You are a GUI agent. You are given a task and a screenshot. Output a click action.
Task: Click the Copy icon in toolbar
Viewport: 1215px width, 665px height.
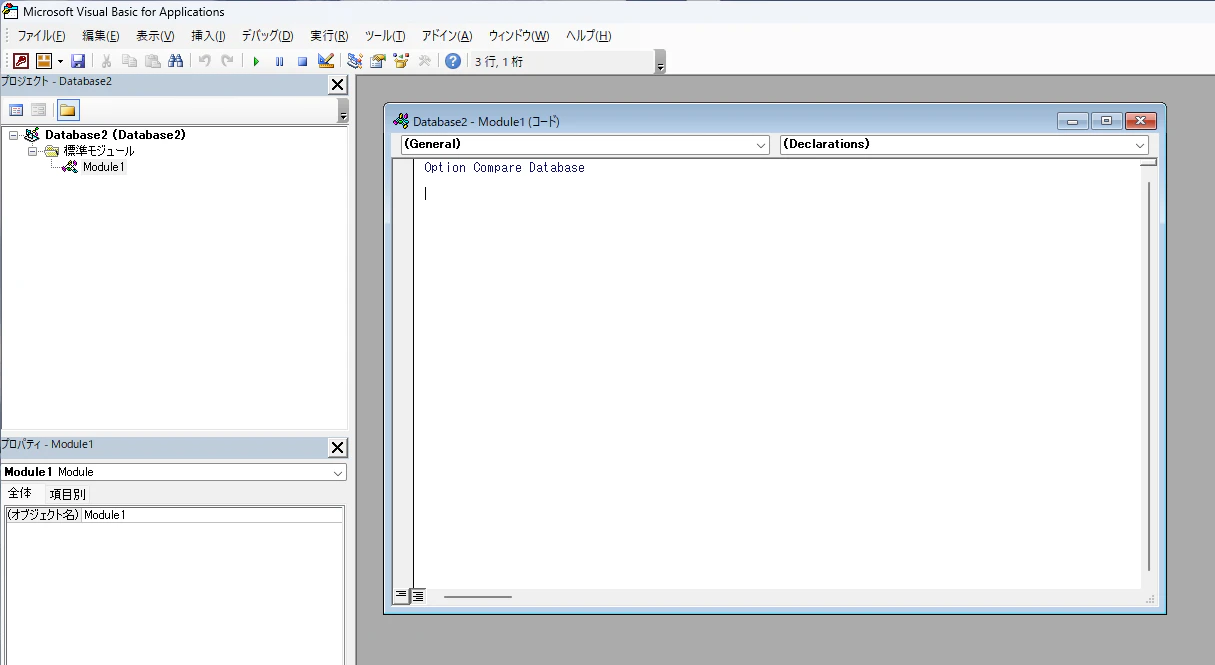(129, 61)
